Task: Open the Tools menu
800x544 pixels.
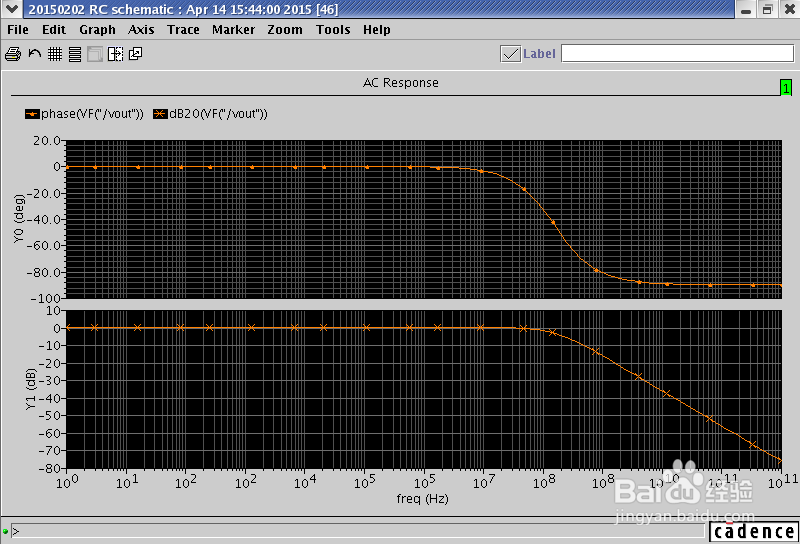Action: coord(333,30)
